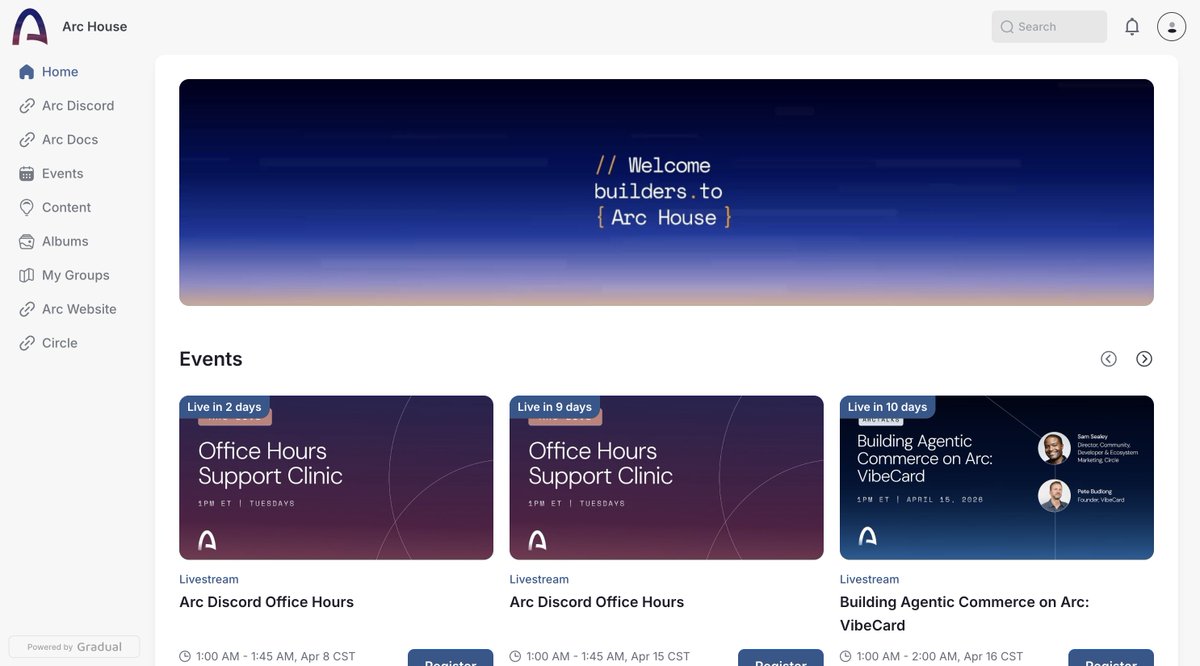The height and width of the screenshot is (666, 1200).
Task: Register for the Apr 15 Office Hours event
Action: tap(780, 659)
